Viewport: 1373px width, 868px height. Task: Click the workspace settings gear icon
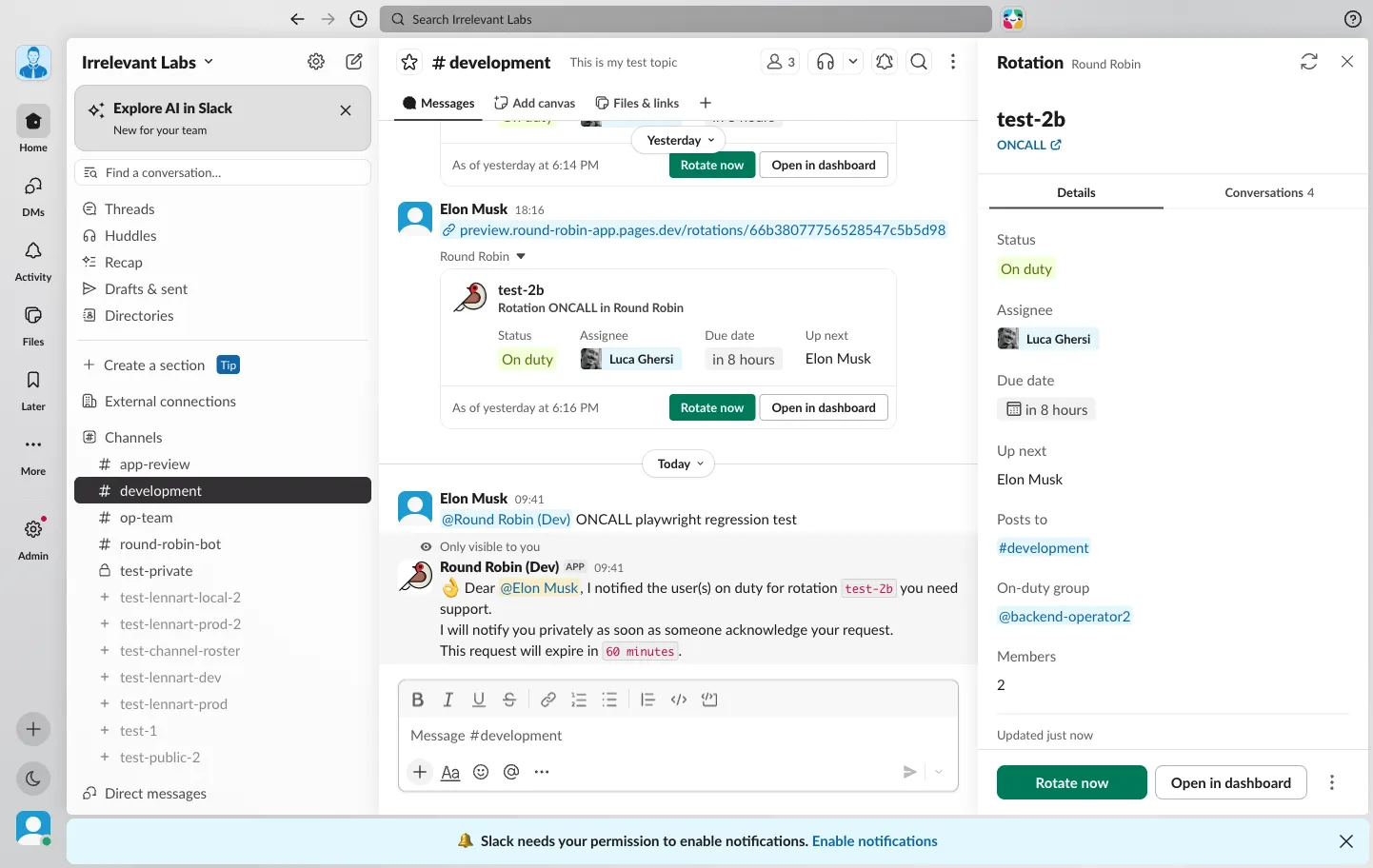316,62
